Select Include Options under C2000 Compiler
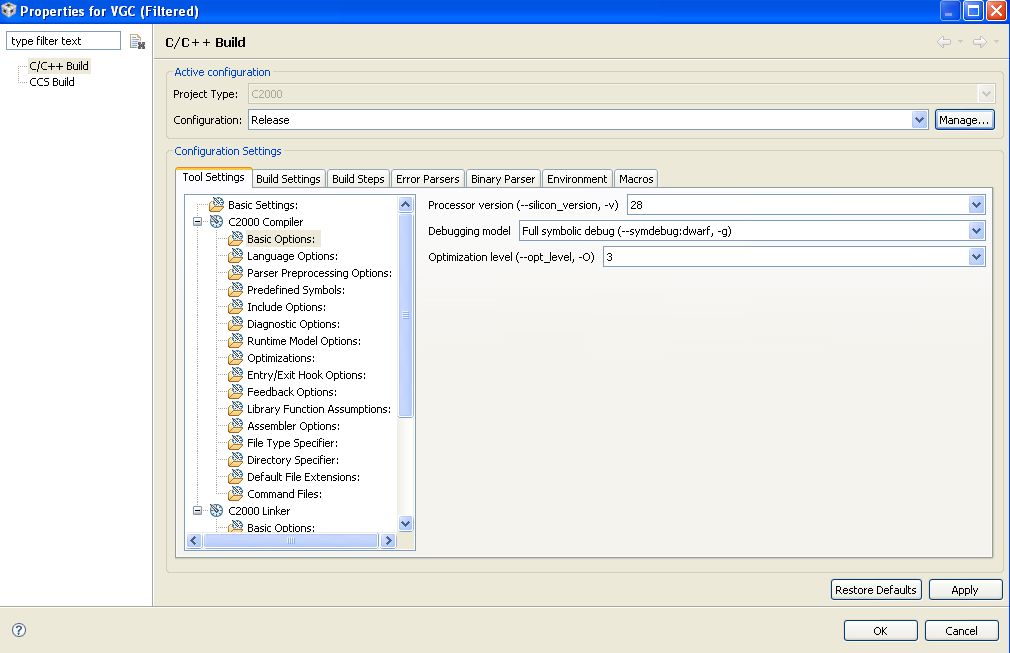Screen dimensions: 1010x653 285,307
